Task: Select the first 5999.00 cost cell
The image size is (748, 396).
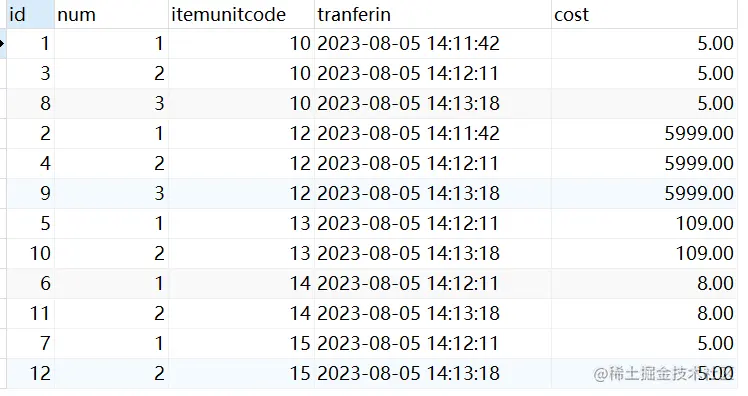Action: coord(644,134)
